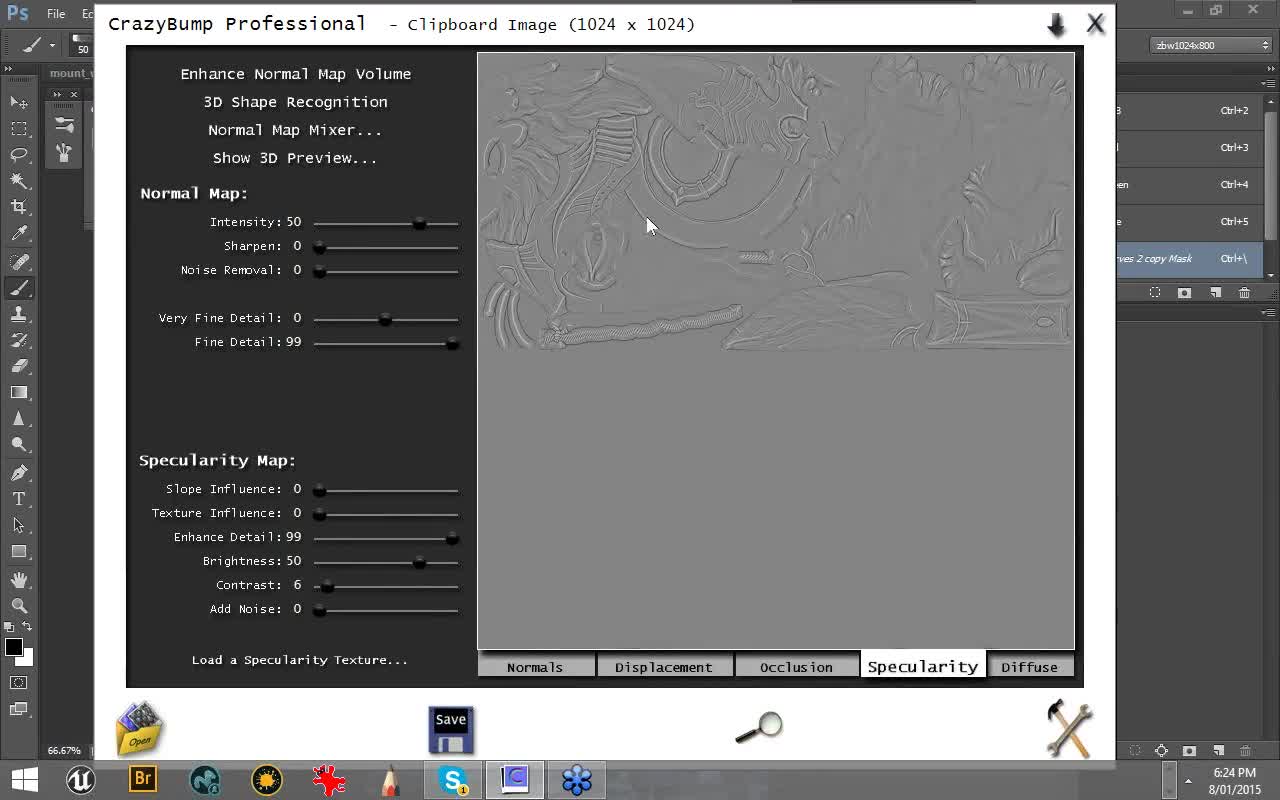The image size is (1280, 800).
Task: Click the Specularity Contrast slider handle
Action: click(x=327, y=586)
